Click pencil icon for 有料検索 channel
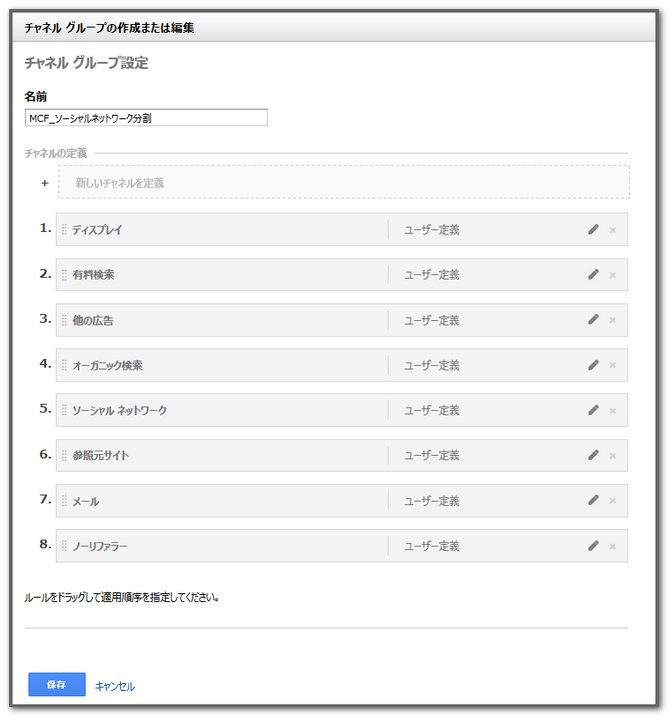669x717 pixels. pos(593,274)
